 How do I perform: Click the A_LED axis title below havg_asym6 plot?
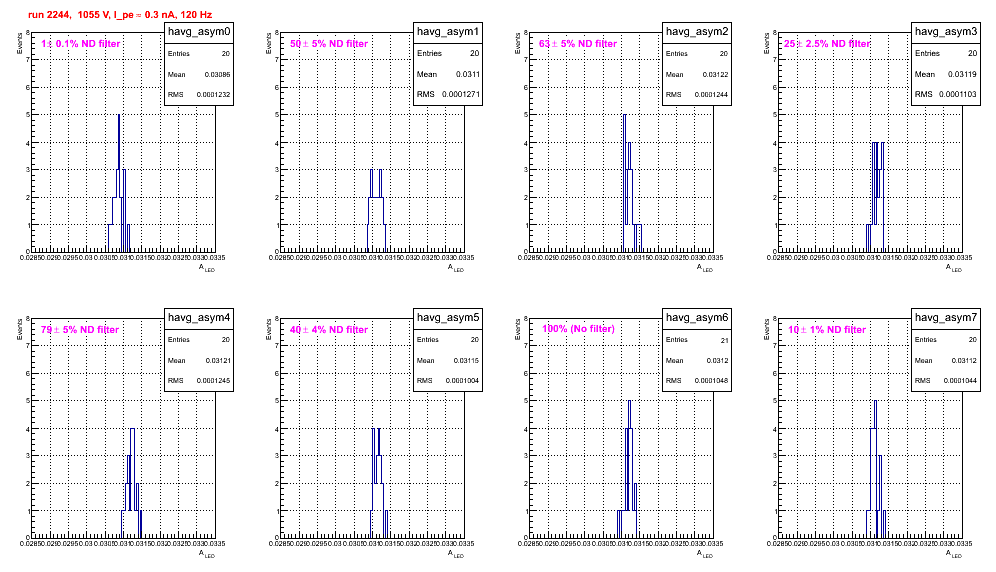[x=705, y=554]
